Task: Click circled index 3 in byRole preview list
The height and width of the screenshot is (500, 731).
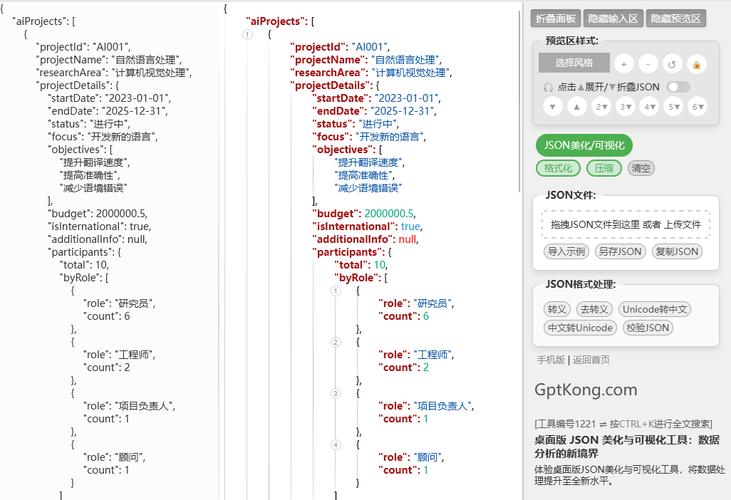Action: tap(336, 394)
